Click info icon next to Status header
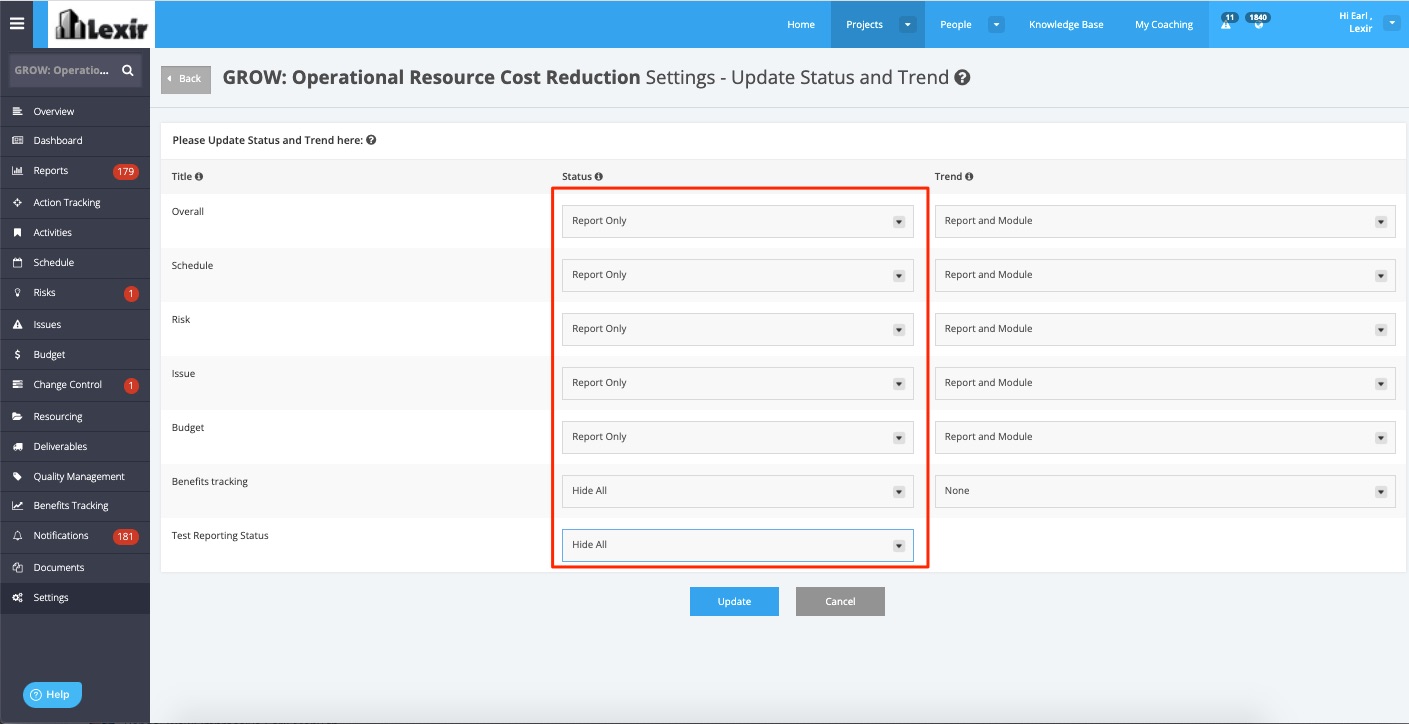 tap(599, 177)
